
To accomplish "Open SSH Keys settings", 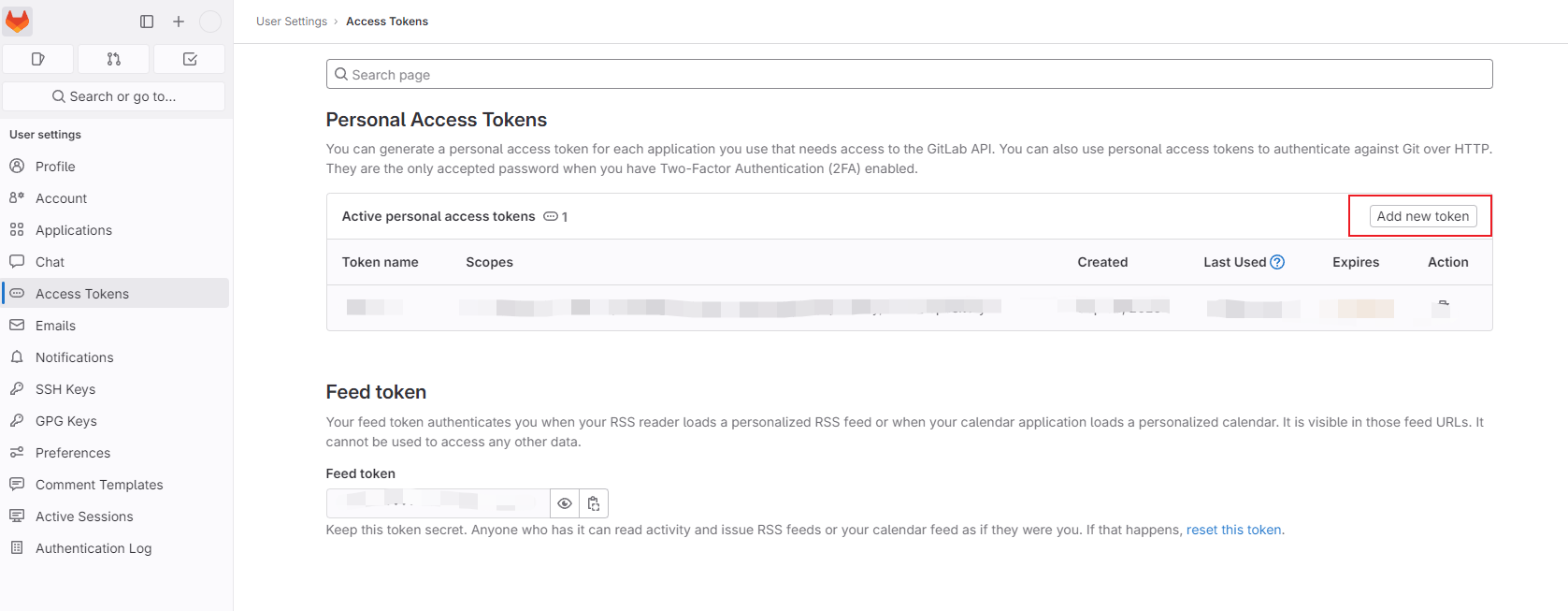I will click(x=65, y=388).
